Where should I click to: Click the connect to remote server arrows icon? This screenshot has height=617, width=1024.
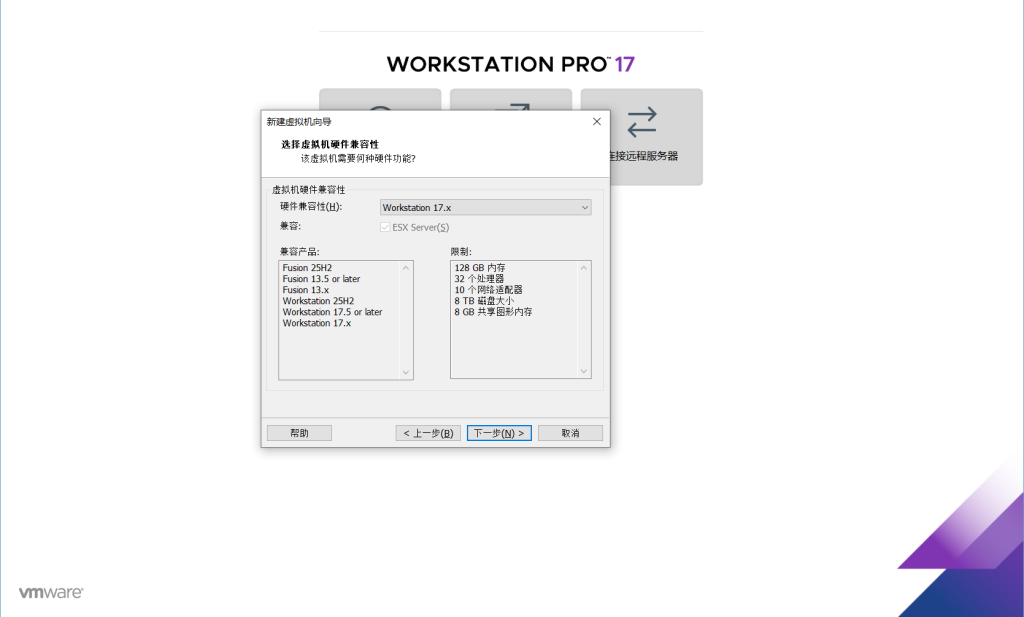point(641,122)
